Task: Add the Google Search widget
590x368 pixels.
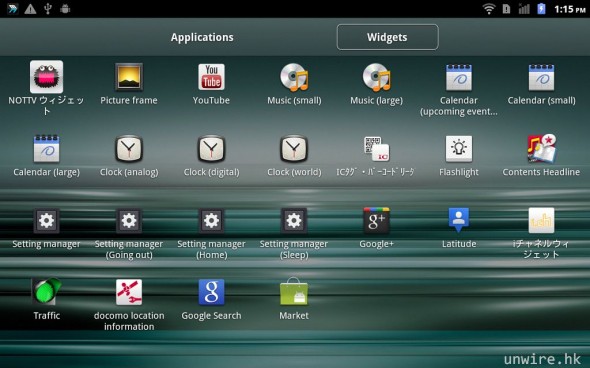Action: click(x=211, y=292)
